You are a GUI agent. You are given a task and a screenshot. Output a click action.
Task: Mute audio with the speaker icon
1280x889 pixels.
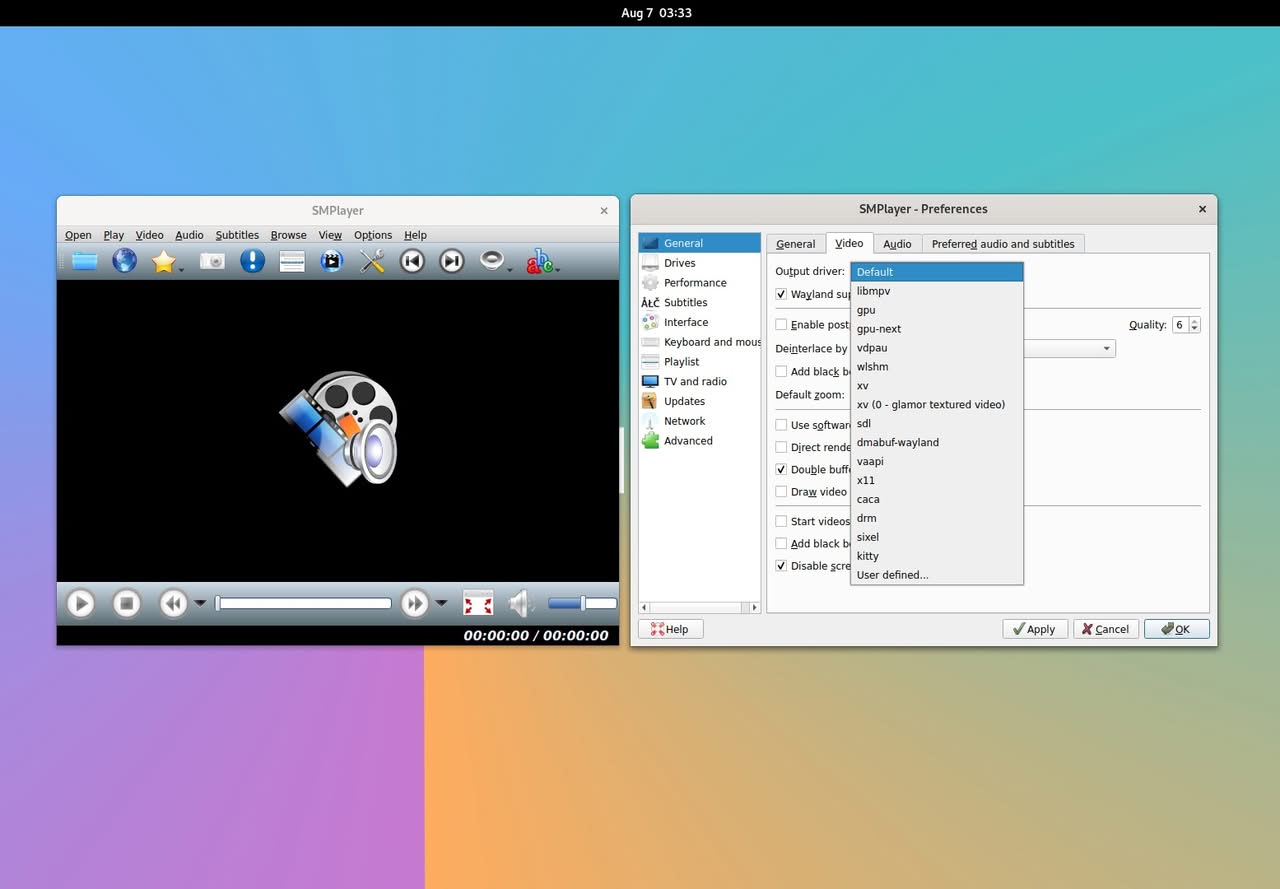[520, 603]
